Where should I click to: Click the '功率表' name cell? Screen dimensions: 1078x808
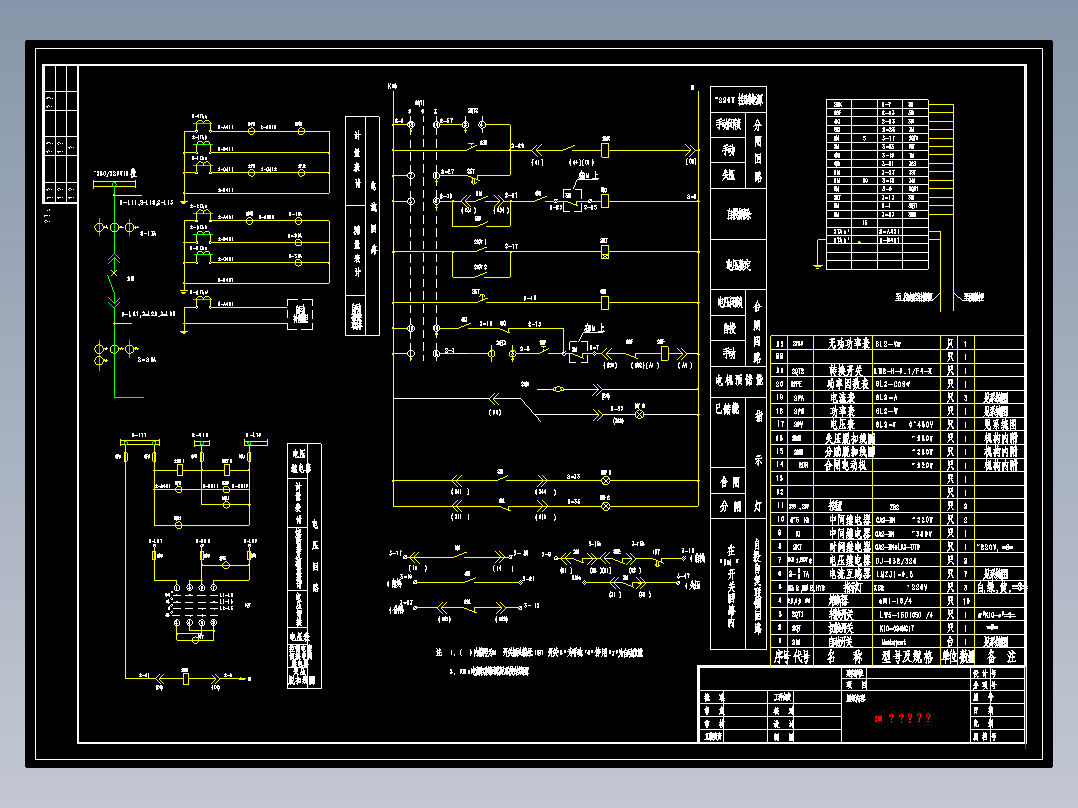point(842,411)
